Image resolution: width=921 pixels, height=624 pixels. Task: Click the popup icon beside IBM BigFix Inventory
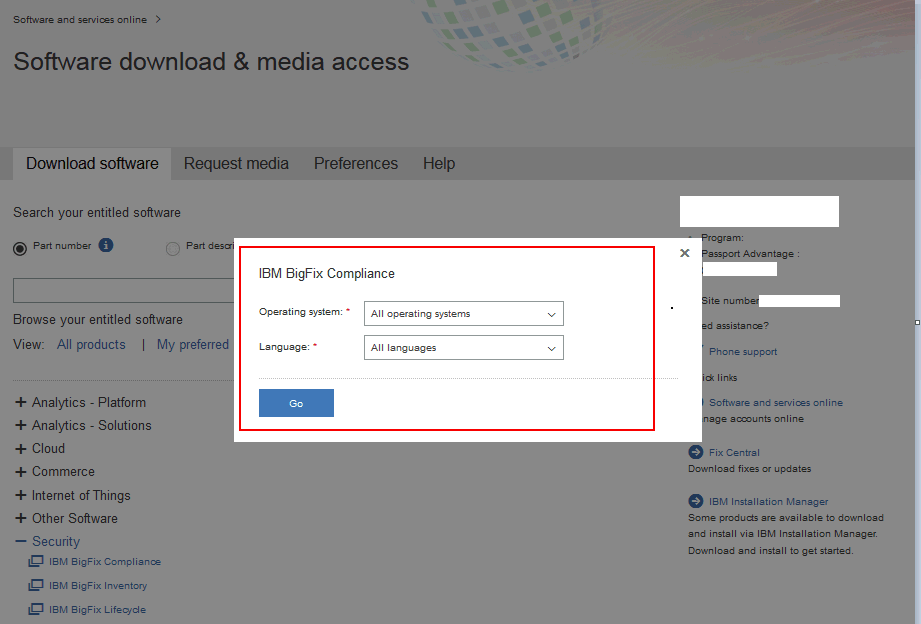(36, 585)
